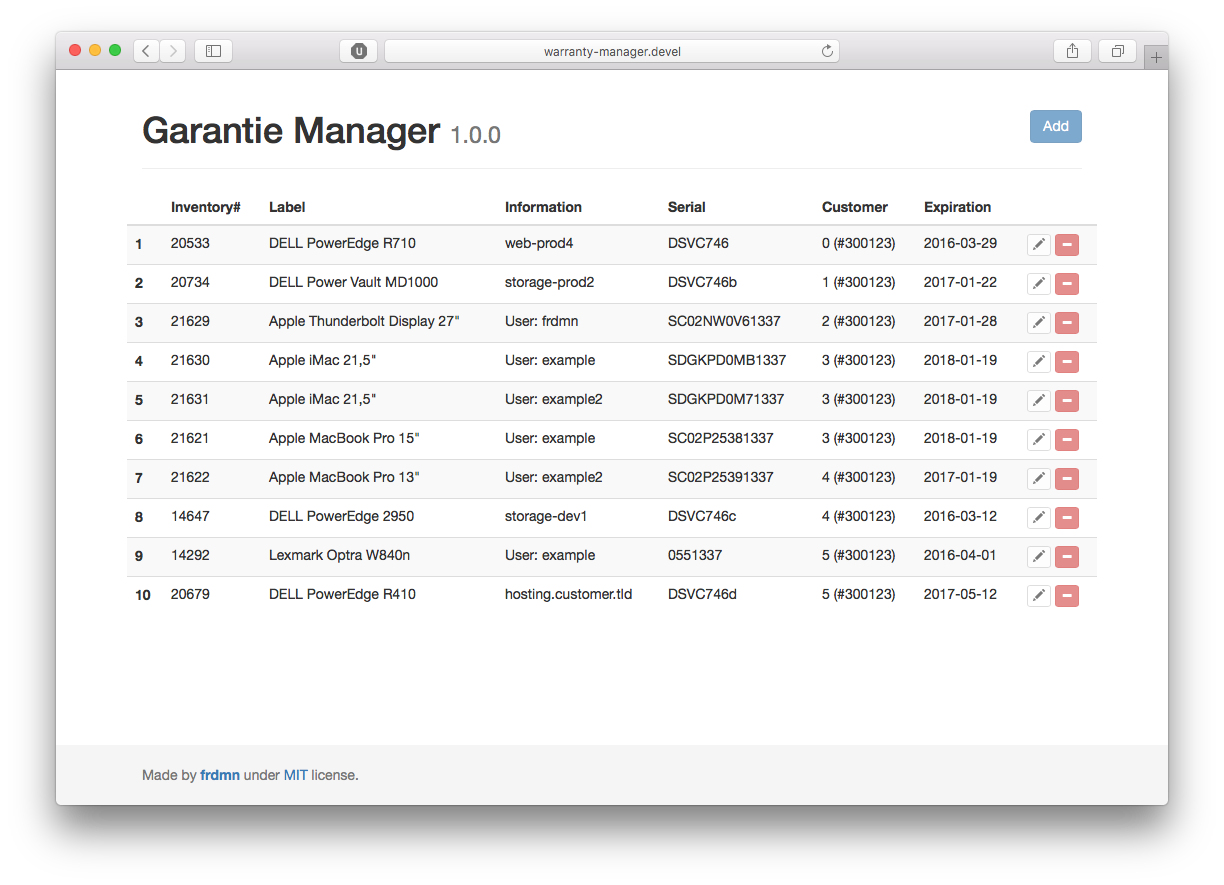
Task: Open a new browser tab
Action: point(1156,55)
